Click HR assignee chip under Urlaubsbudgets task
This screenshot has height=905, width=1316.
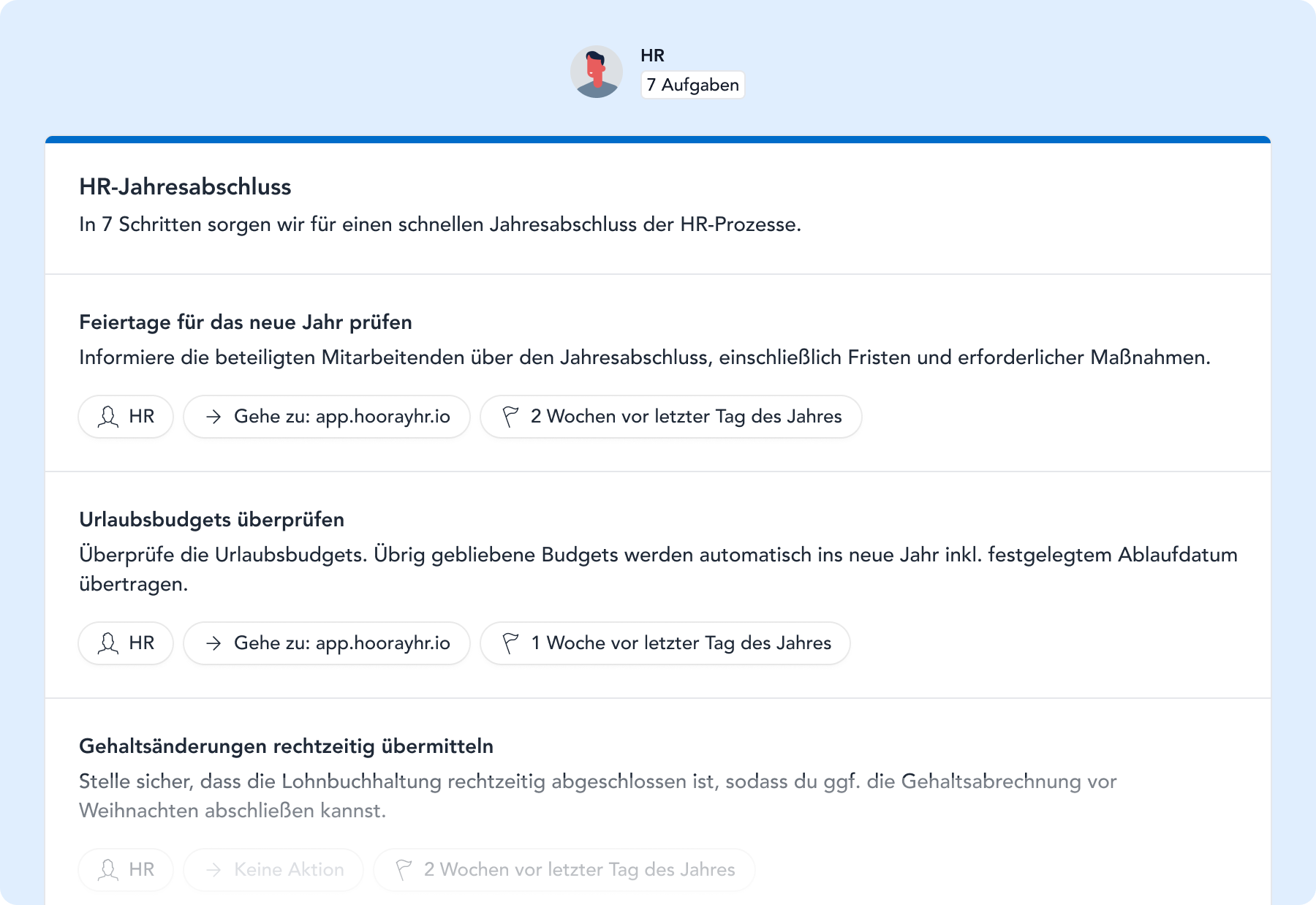click(x=126, y=643)
